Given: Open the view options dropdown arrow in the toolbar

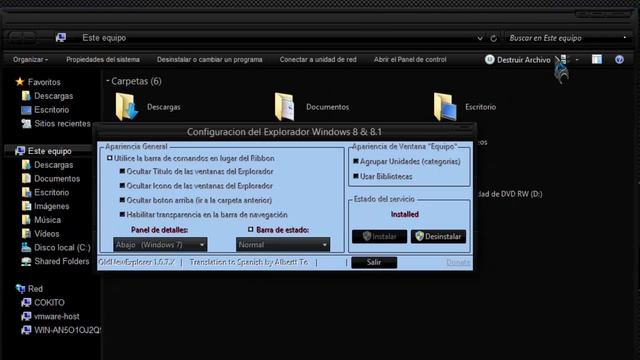Looking at the screenshot, I should pos(577,60).
